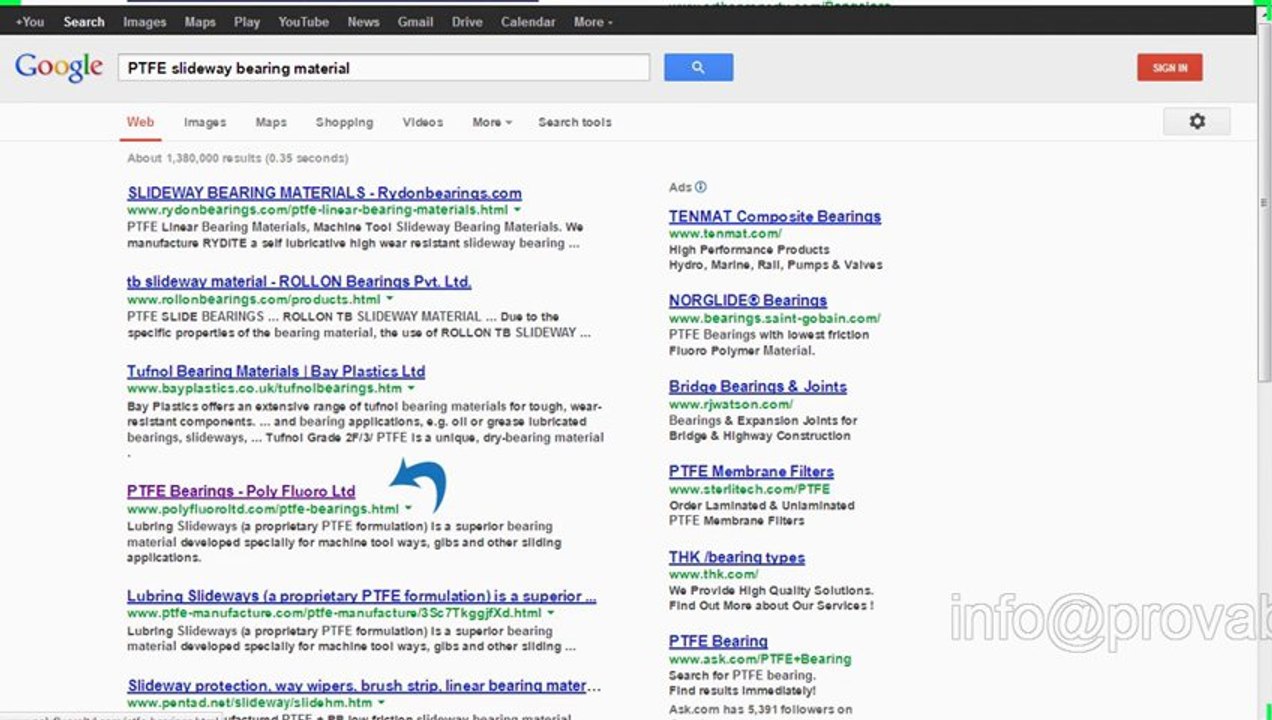Open News from the top bar
Viewport: 1272px width, 720px height.
[x=364, y=21]
